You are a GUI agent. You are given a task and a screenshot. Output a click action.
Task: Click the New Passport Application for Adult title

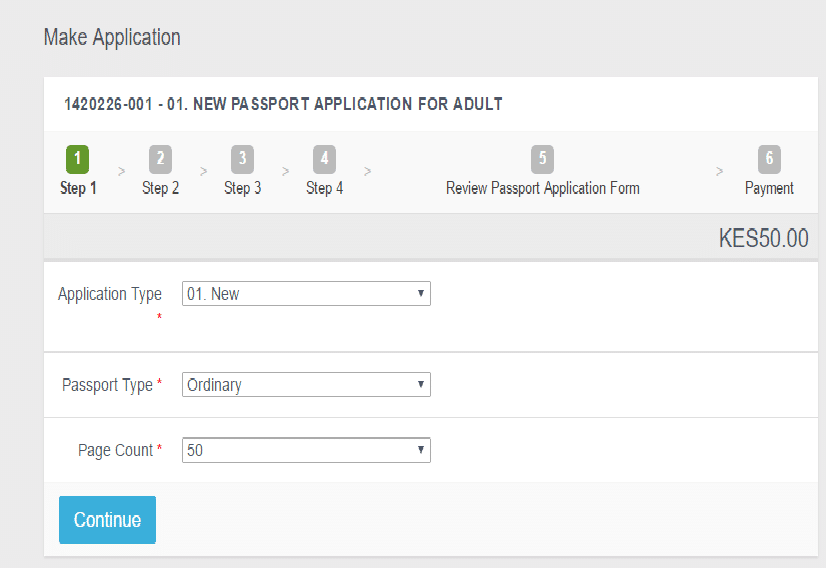(283, 104)
